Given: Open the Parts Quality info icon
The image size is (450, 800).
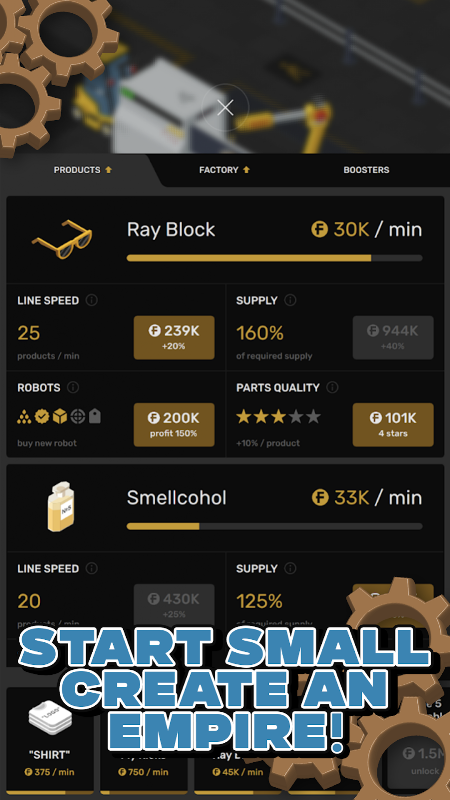Looking at the screenshot, I should tap(332, 387).
